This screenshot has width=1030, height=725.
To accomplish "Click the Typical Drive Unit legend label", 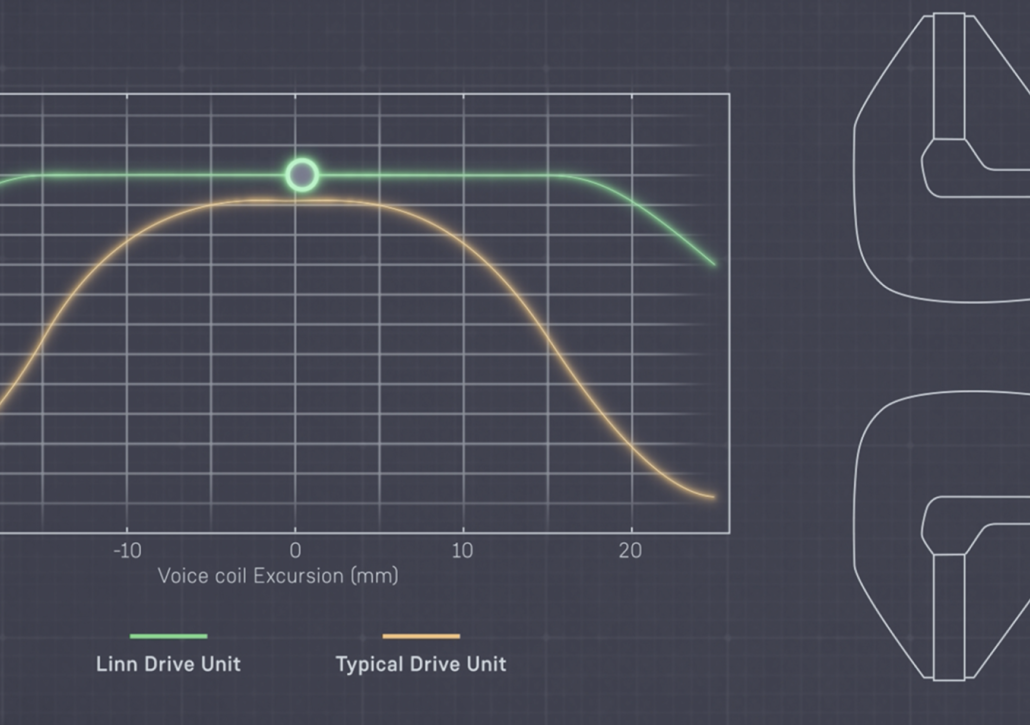I will tap(421, 664).
